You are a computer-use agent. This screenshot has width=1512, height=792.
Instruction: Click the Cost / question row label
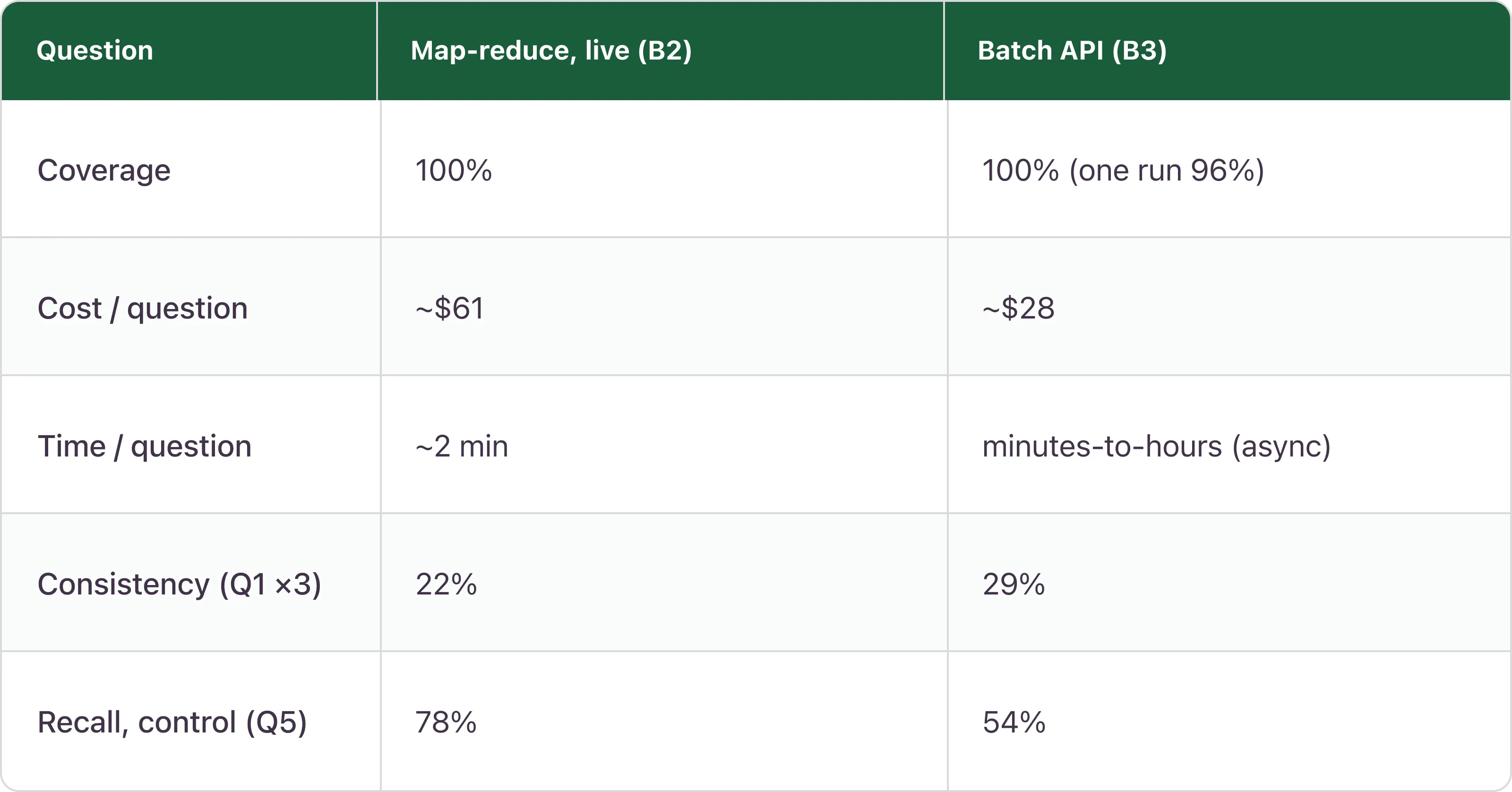tap(143, 308)
